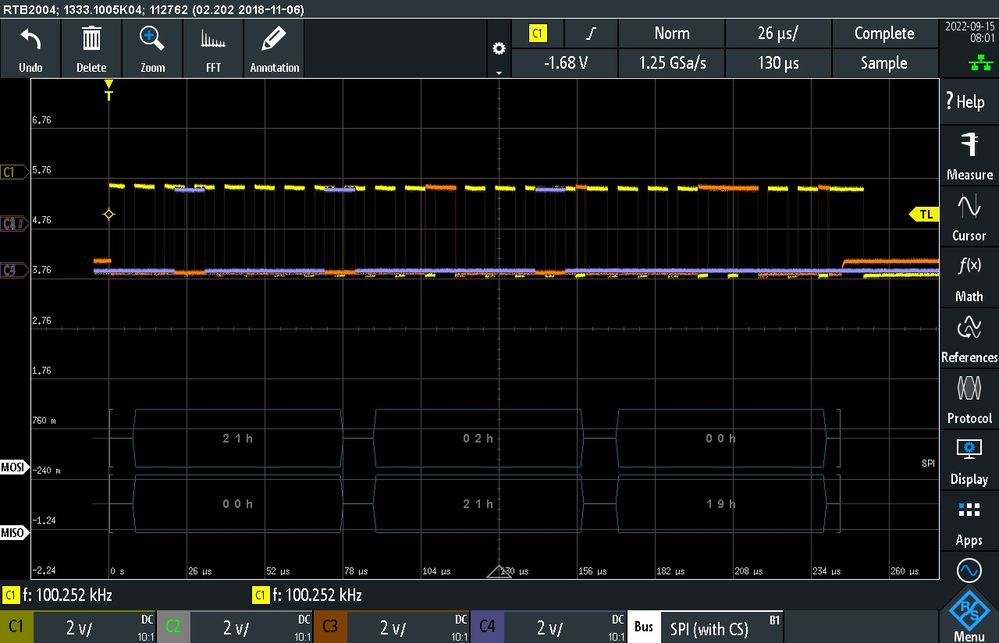Image resolution: width=999 pixels, height=643 pixels.
Task: Click MISO decoded byte 19h
Action: 721,503
